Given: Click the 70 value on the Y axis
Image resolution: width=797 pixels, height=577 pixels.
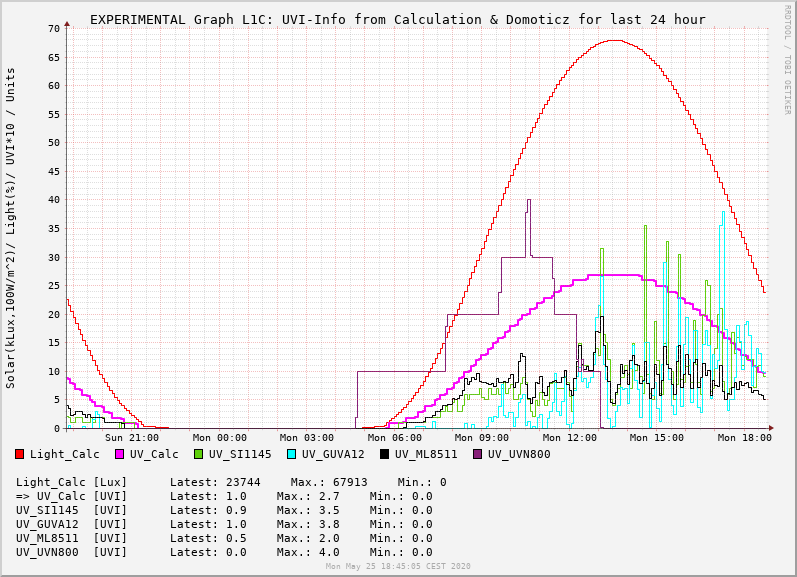Looking at the screenshot, I should 53,28.
